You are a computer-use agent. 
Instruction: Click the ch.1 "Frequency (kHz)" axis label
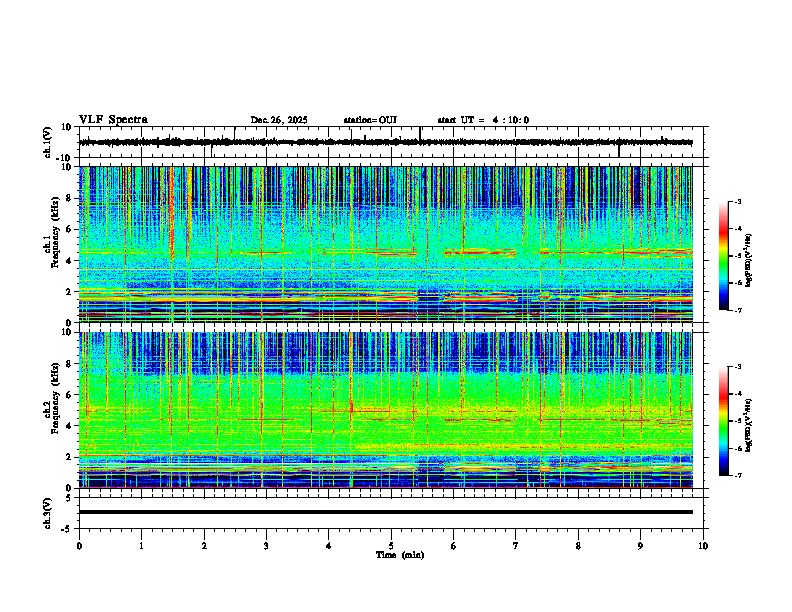click(x=55, y=230)
